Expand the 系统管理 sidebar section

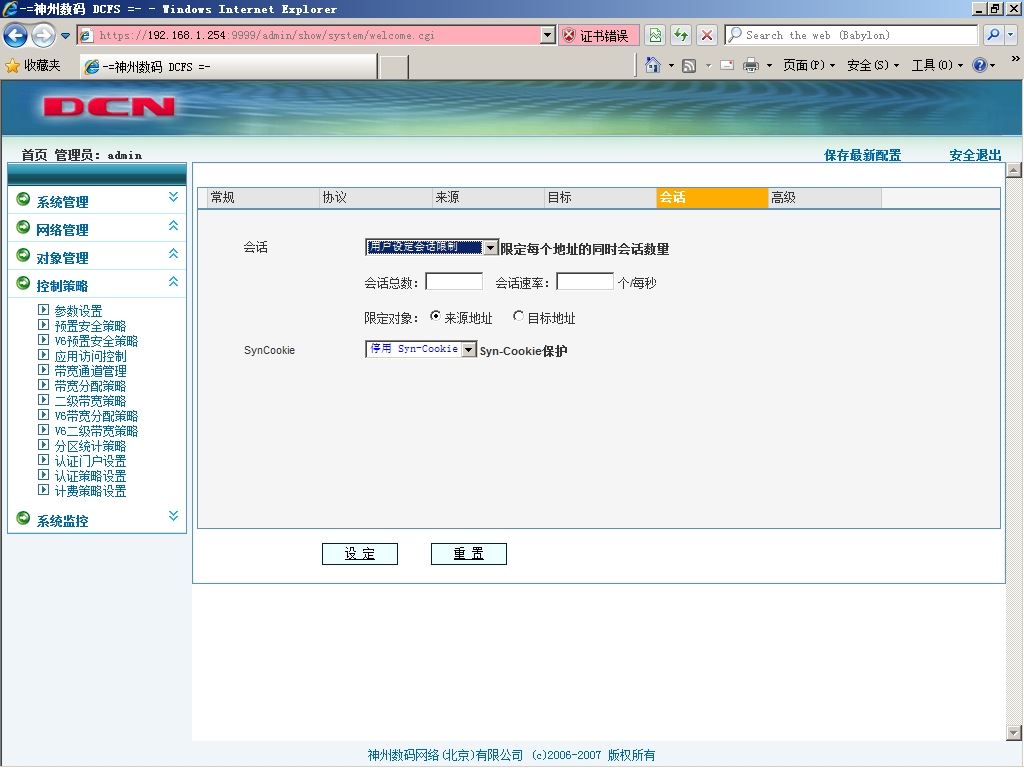[x=173, y=197]
